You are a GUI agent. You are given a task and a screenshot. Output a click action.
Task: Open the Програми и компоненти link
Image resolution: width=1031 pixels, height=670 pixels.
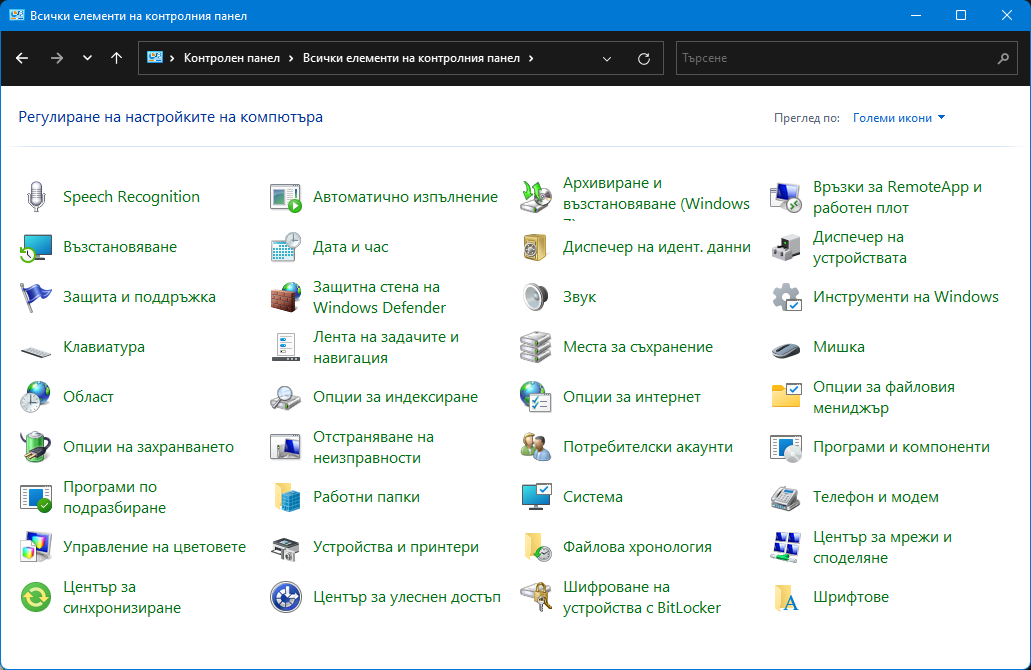901,447
